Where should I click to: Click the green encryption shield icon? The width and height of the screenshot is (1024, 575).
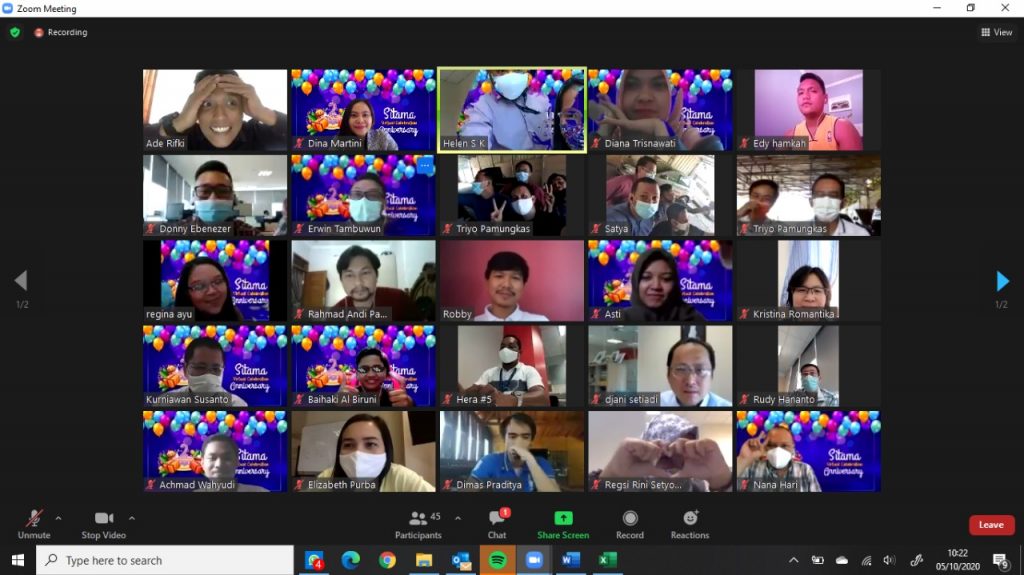click(x=15, y=32)
